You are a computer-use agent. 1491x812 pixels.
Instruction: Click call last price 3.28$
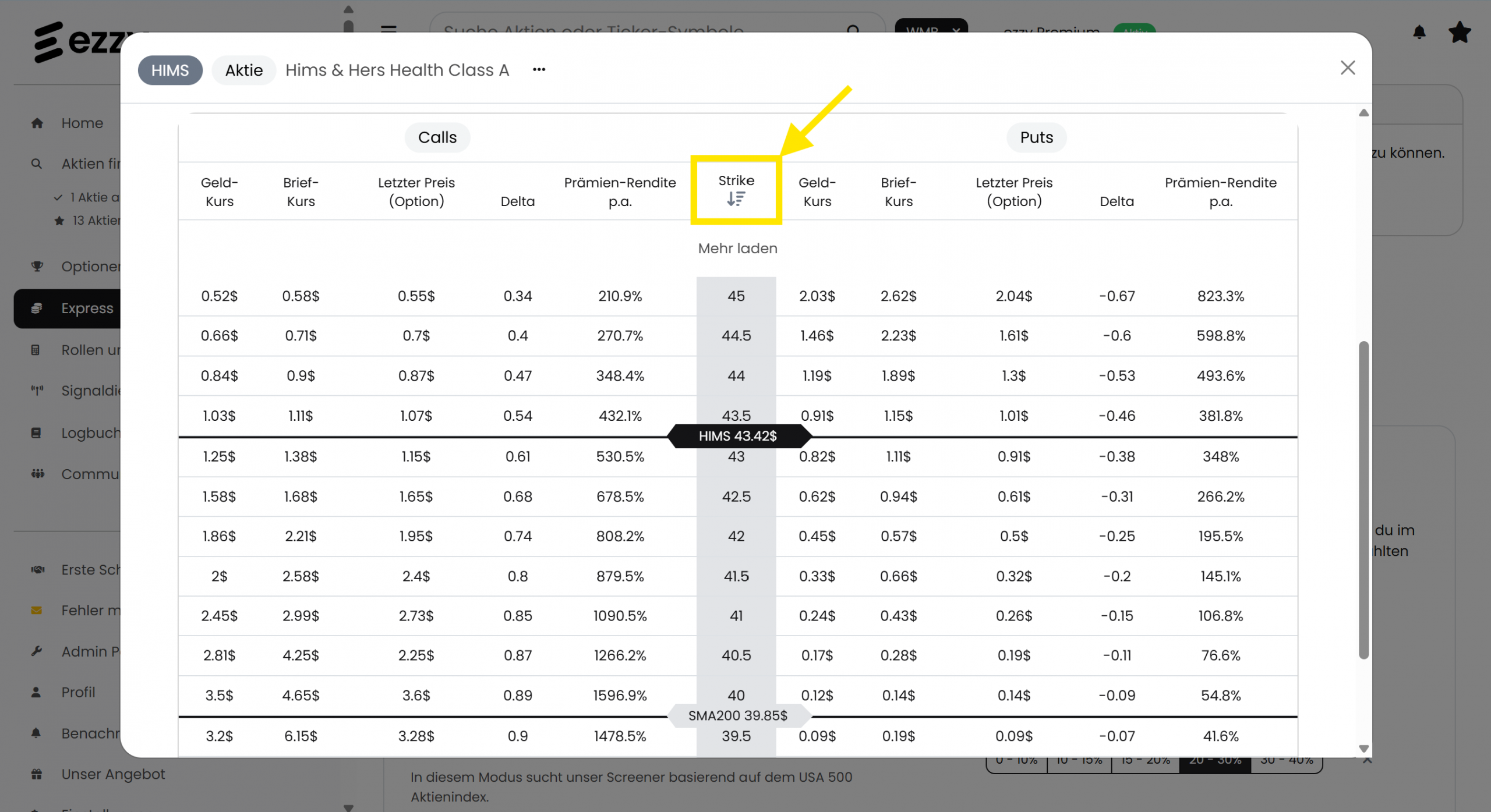[x=416, y=736]
